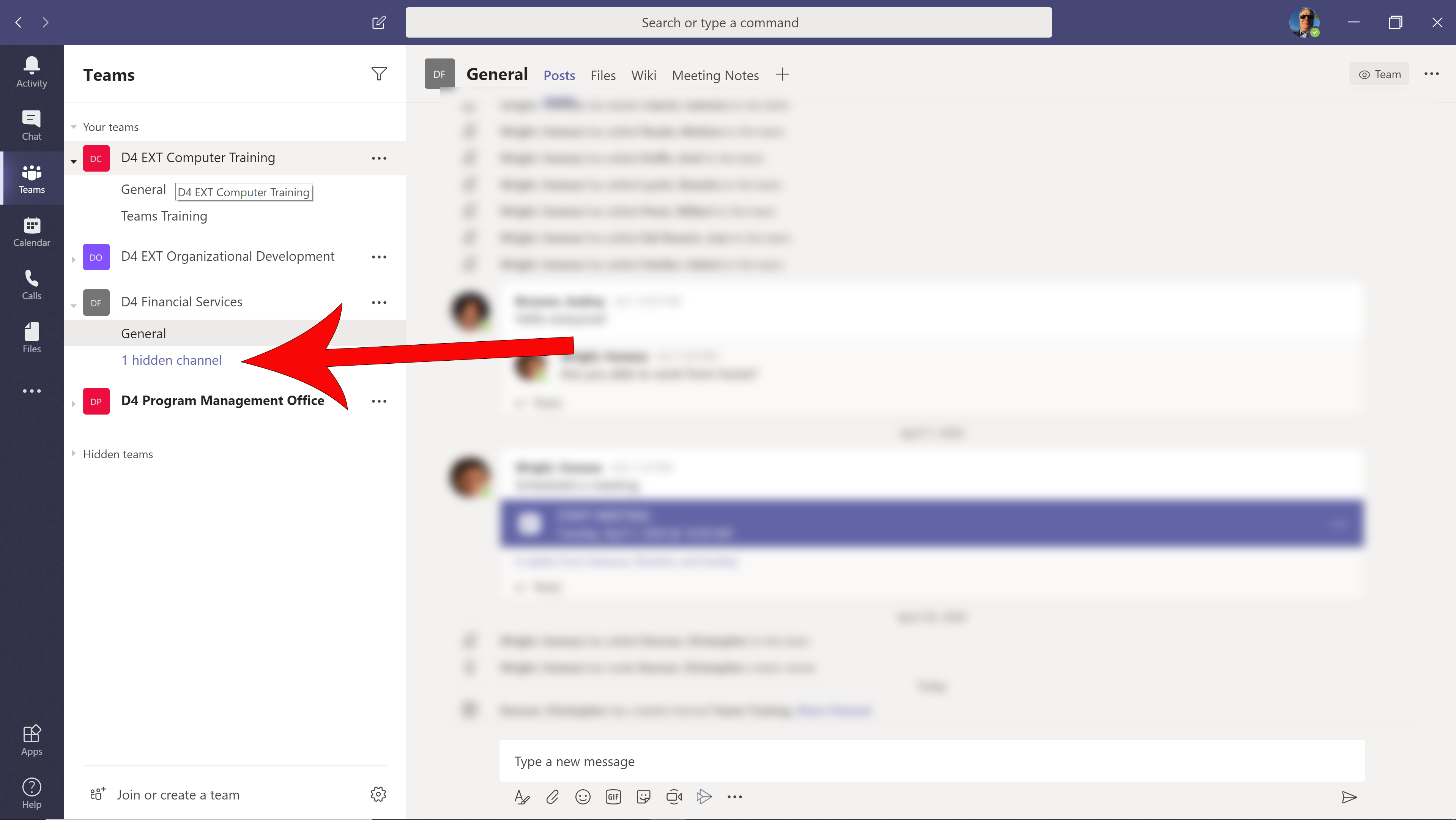Expand D4 EXT Organizational Development team

coord(74,259)
